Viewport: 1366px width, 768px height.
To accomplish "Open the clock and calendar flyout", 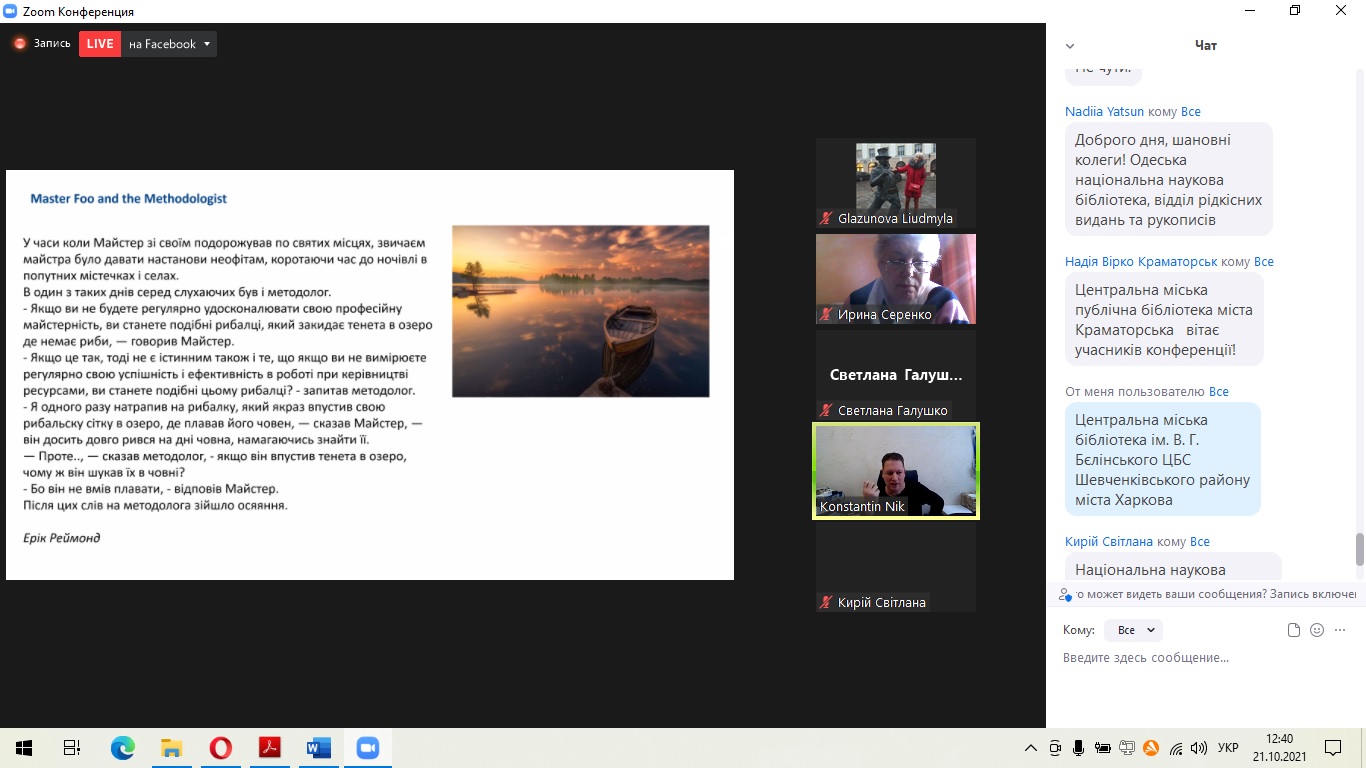I will tap(1279, 747).
